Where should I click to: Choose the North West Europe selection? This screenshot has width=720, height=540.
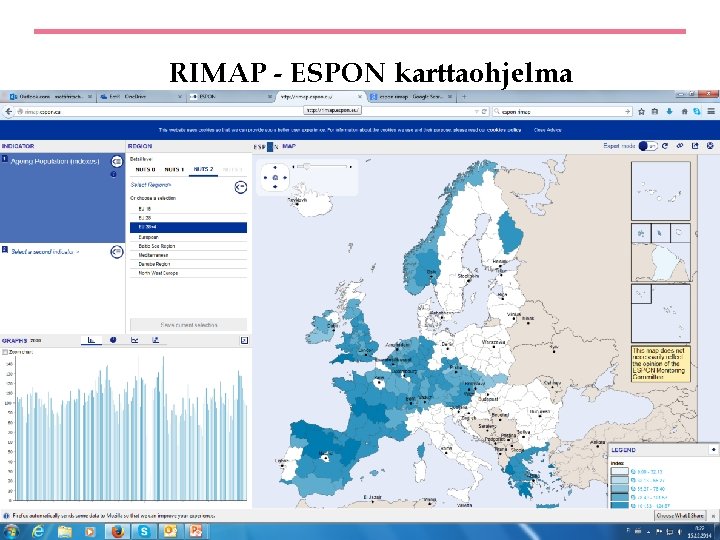[188, 273]
